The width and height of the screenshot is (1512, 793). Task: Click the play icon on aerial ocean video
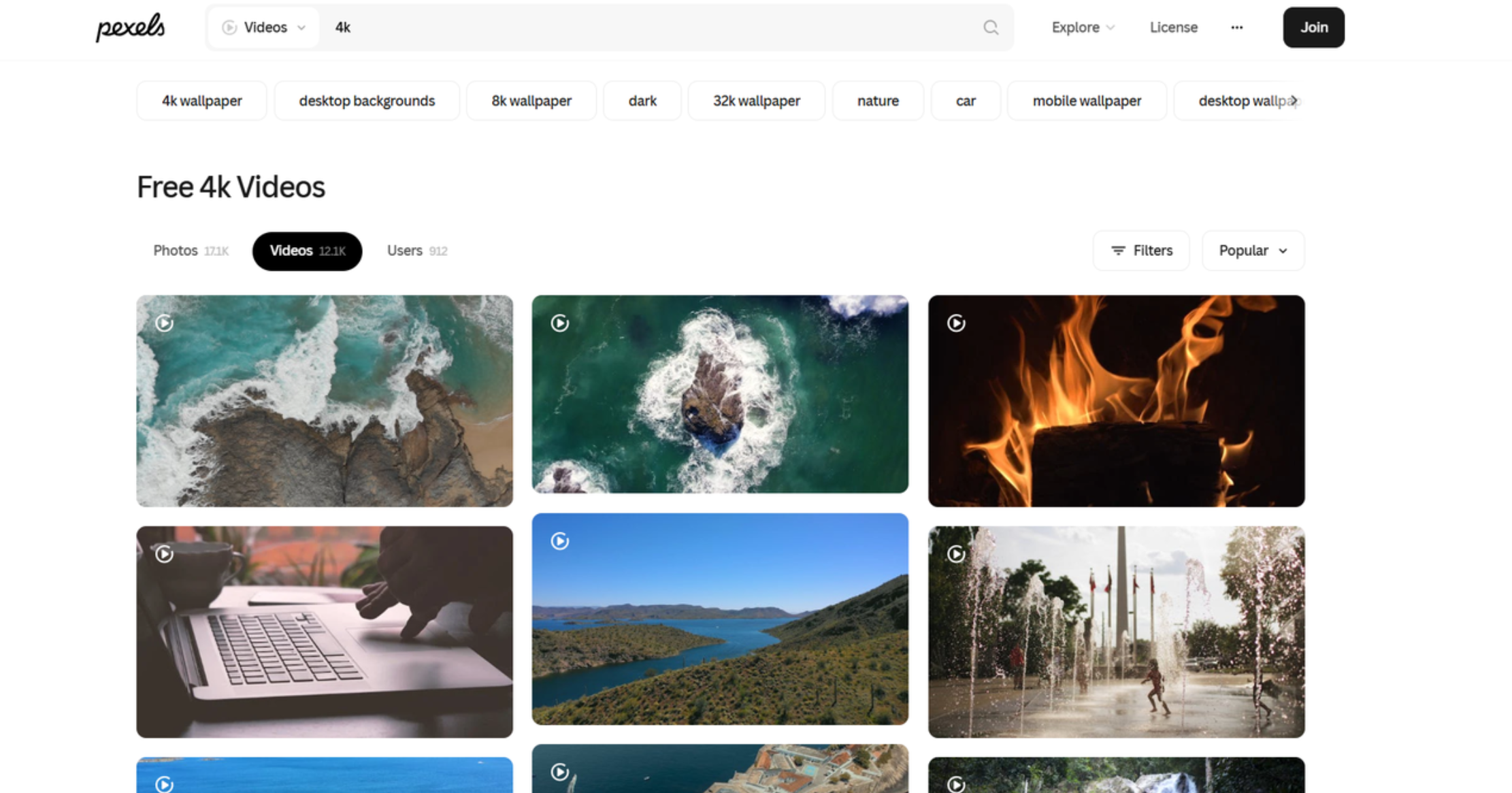tap(164, 322)
